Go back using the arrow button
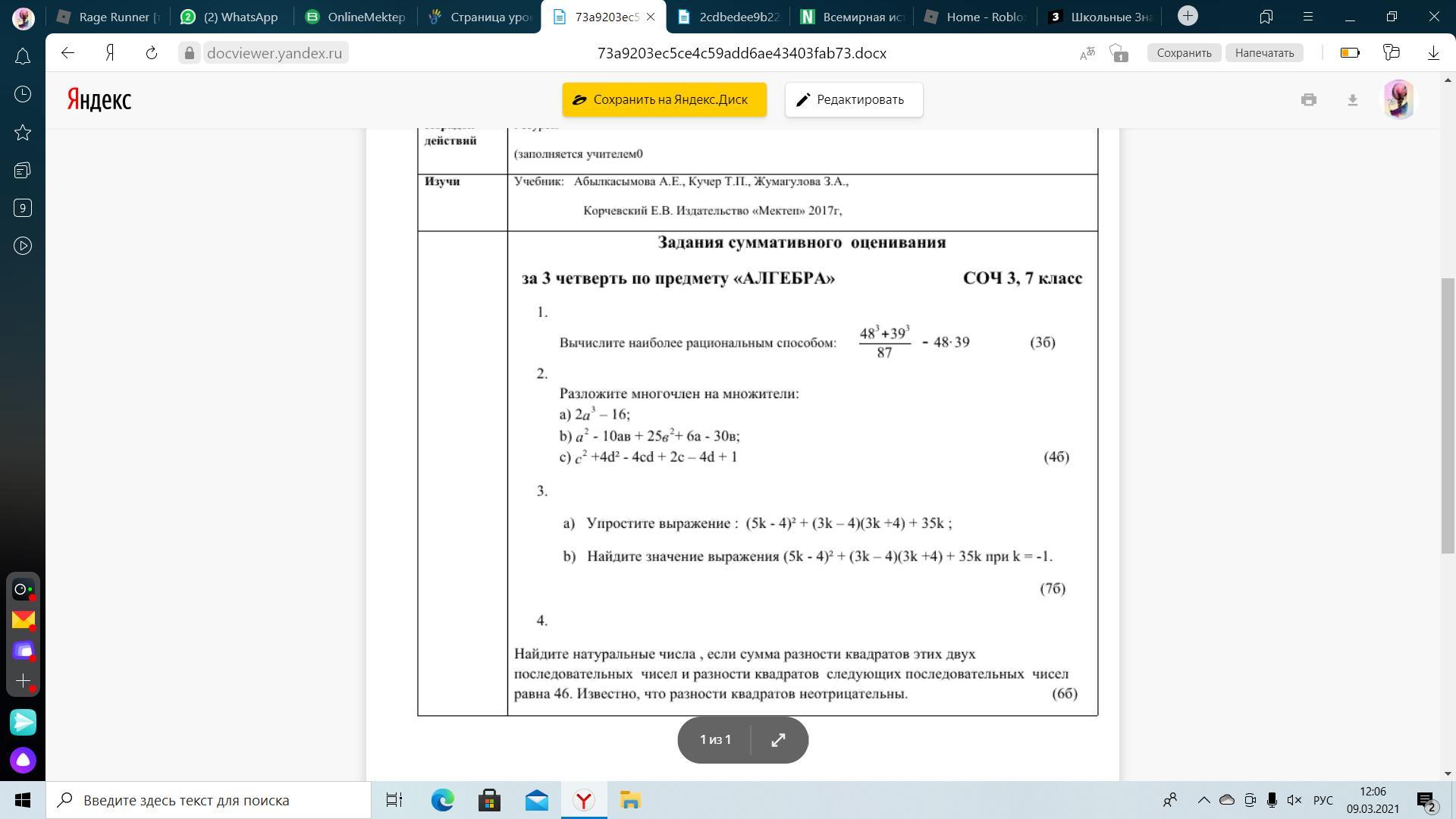The height and width of the screenshot is (819, 1456). 68,53
